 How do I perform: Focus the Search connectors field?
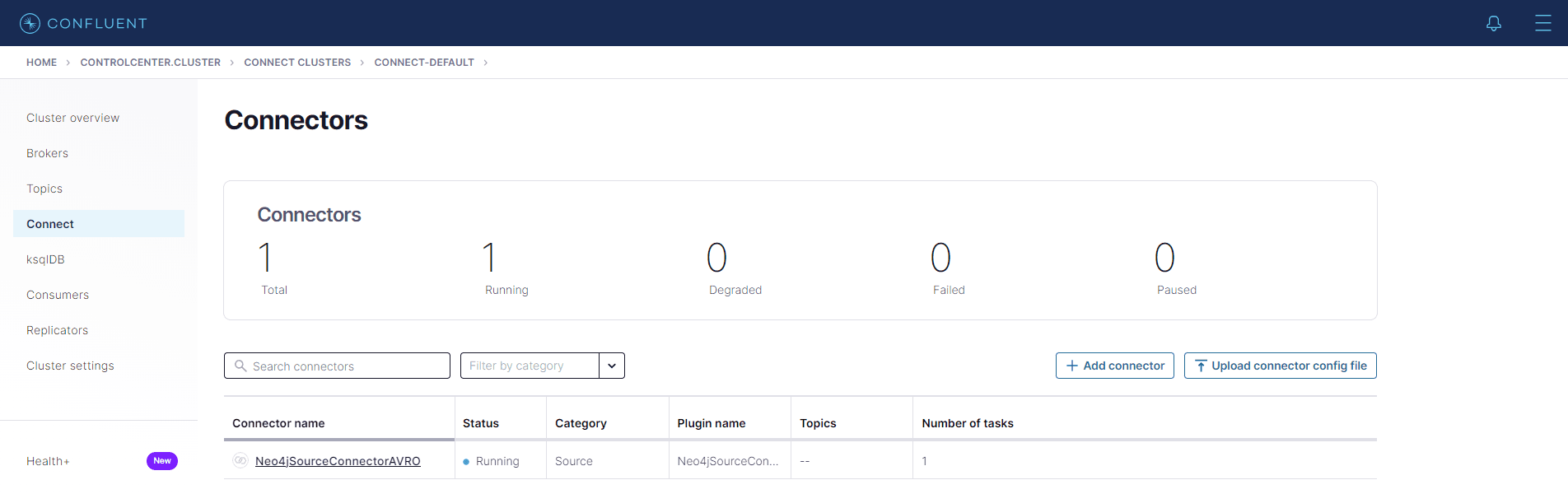coord(337,366)
